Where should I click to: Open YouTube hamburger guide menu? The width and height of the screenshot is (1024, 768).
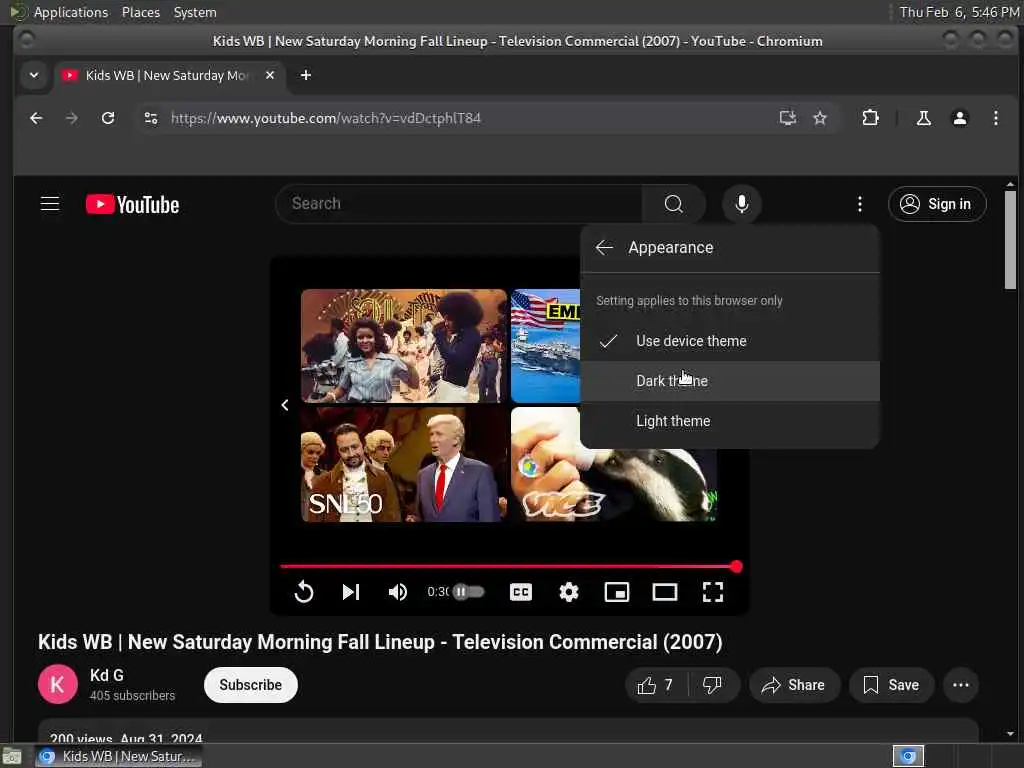[x=50, y=204]
